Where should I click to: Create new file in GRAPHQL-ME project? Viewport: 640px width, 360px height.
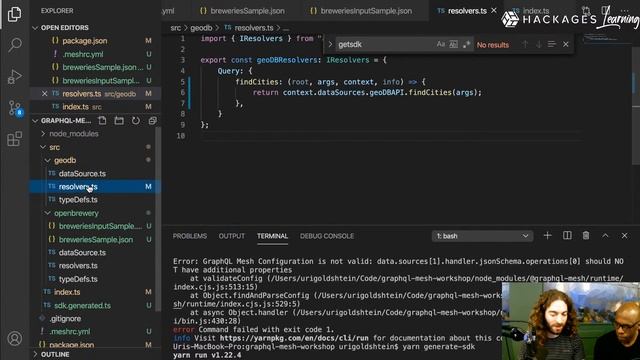[x=102, y=120]
